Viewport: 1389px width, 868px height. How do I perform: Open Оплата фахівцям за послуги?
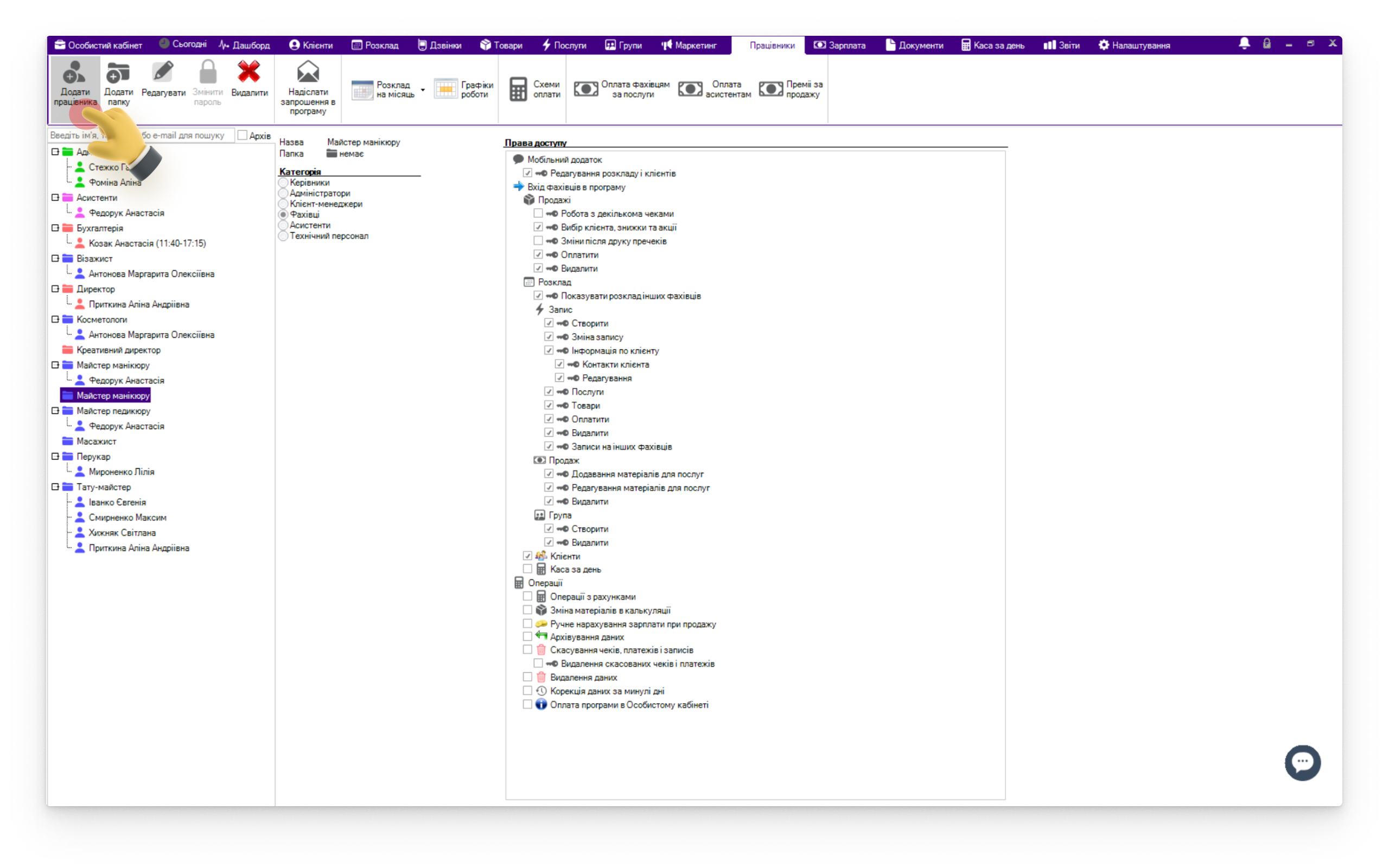pos(622,89)
